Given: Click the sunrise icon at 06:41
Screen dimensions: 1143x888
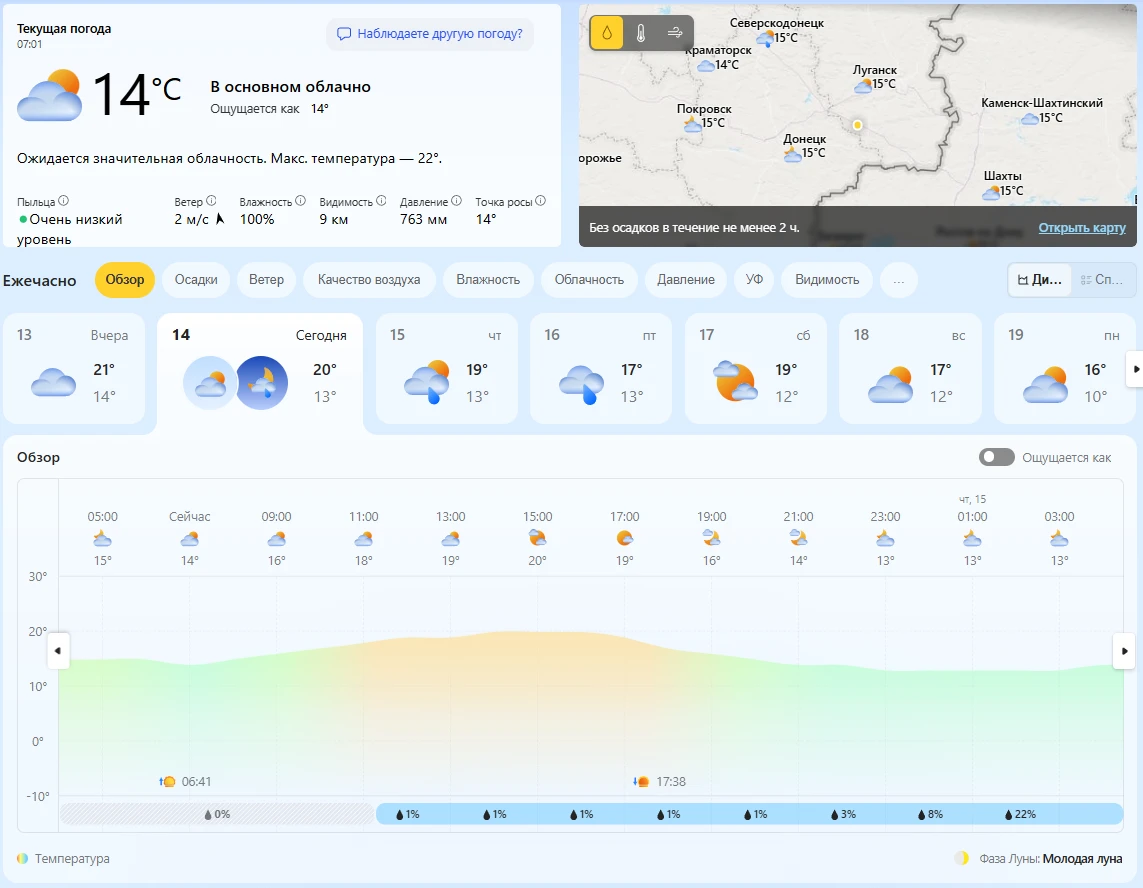Looking at the screenshot, I should [x=168, y=782].
